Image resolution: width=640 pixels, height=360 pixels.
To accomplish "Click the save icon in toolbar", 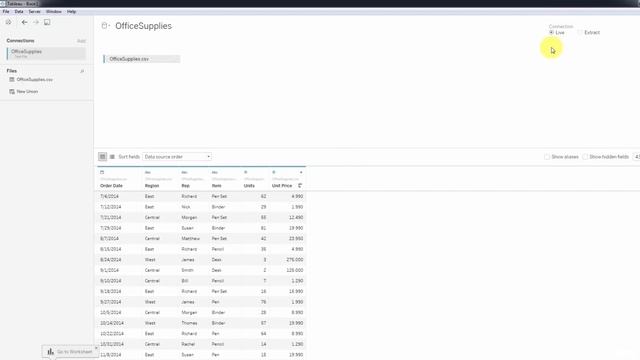I will tap(47, 22).
